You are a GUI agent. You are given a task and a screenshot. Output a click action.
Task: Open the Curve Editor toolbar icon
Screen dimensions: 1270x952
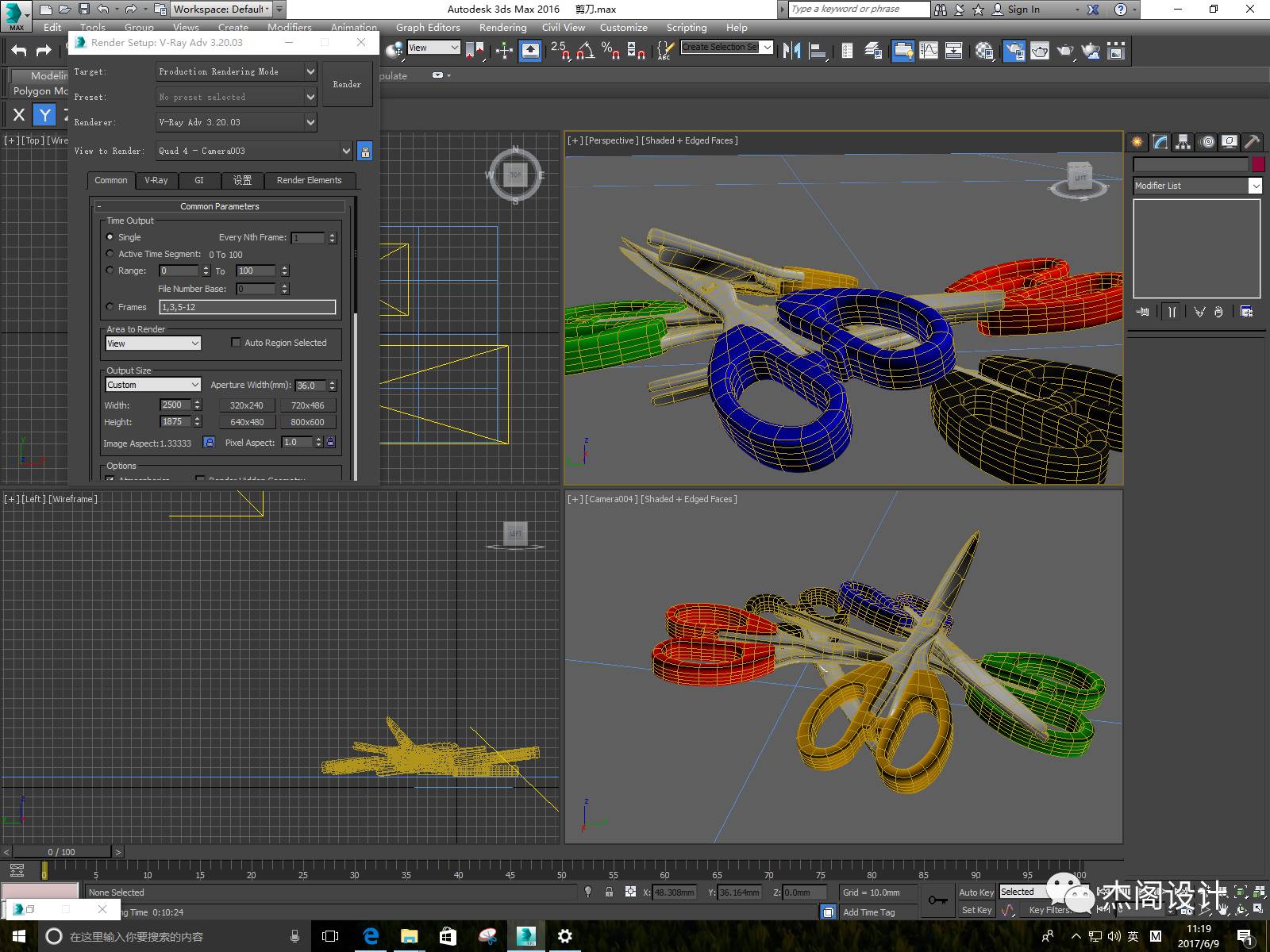928,51
